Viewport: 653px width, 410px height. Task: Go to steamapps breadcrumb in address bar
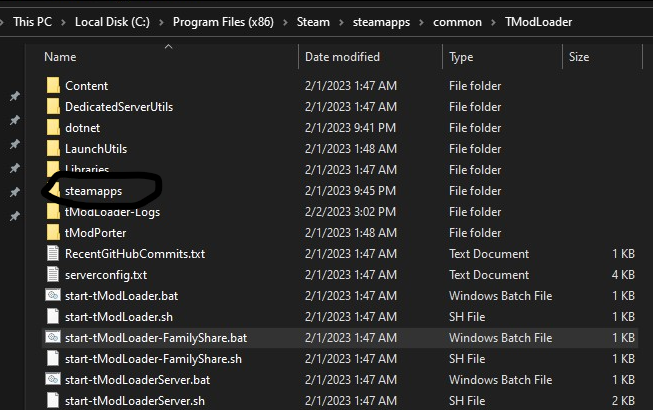(x=381, y=22)
